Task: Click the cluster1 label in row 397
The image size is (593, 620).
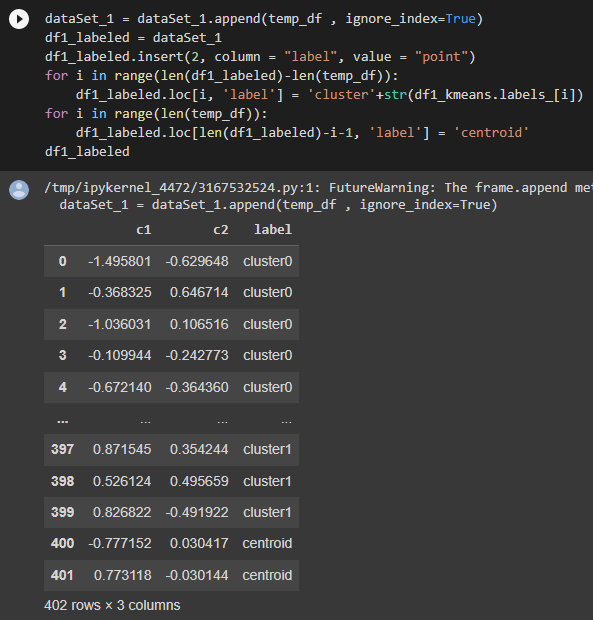Action: (x=268, y=450)
